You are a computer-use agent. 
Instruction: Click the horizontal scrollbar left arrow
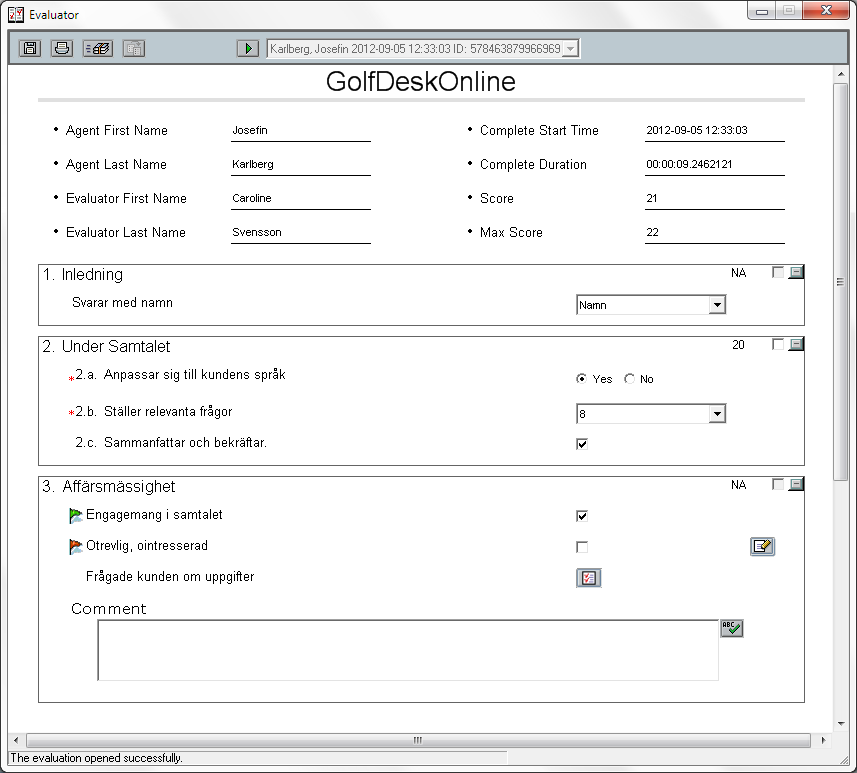pos(16,740)
